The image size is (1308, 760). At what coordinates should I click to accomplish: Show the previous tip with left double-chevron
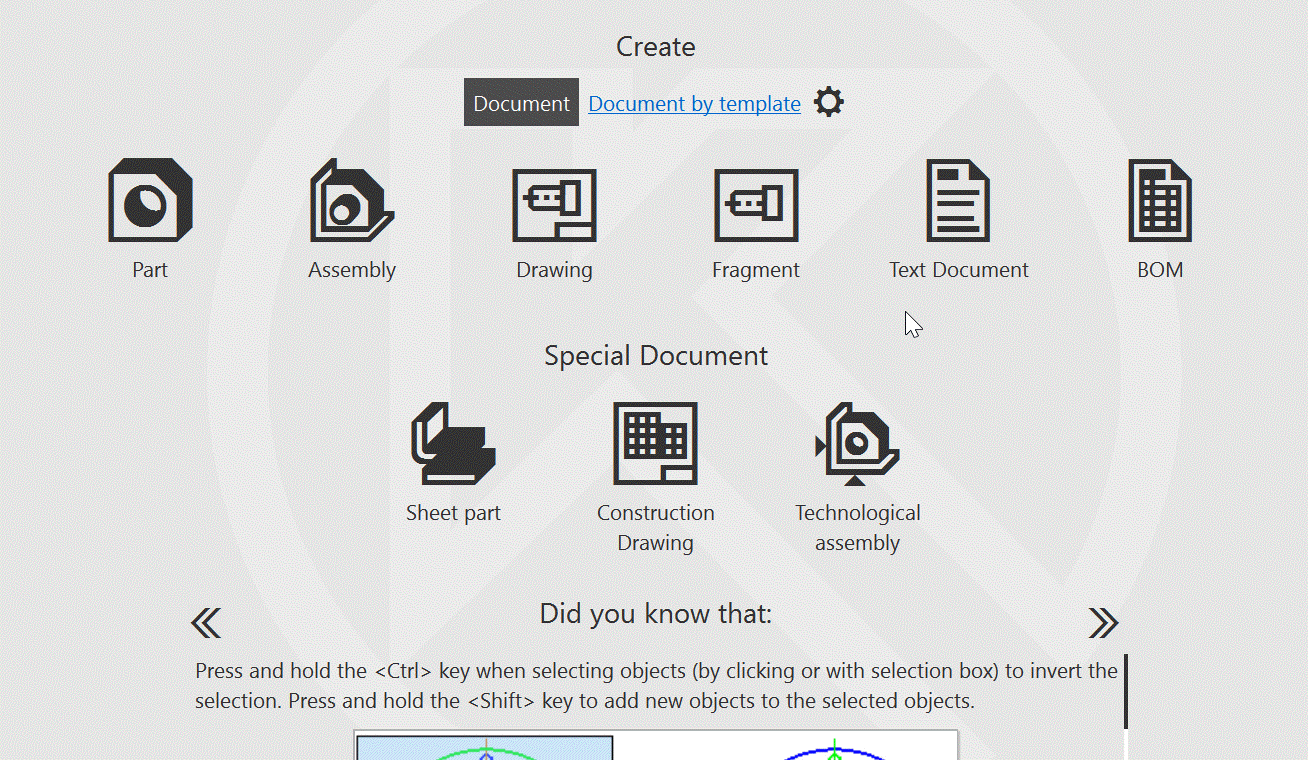tap(206, 623)
